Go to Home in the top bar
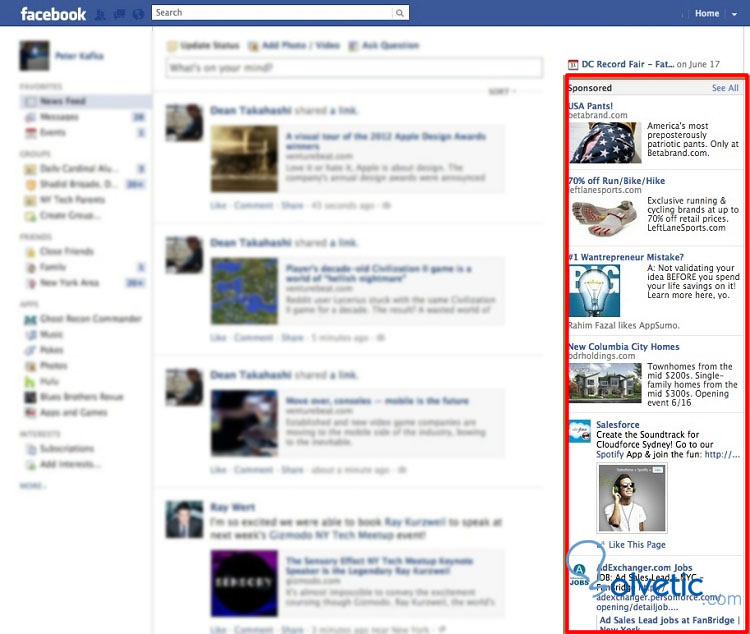 tap(706, 13)
